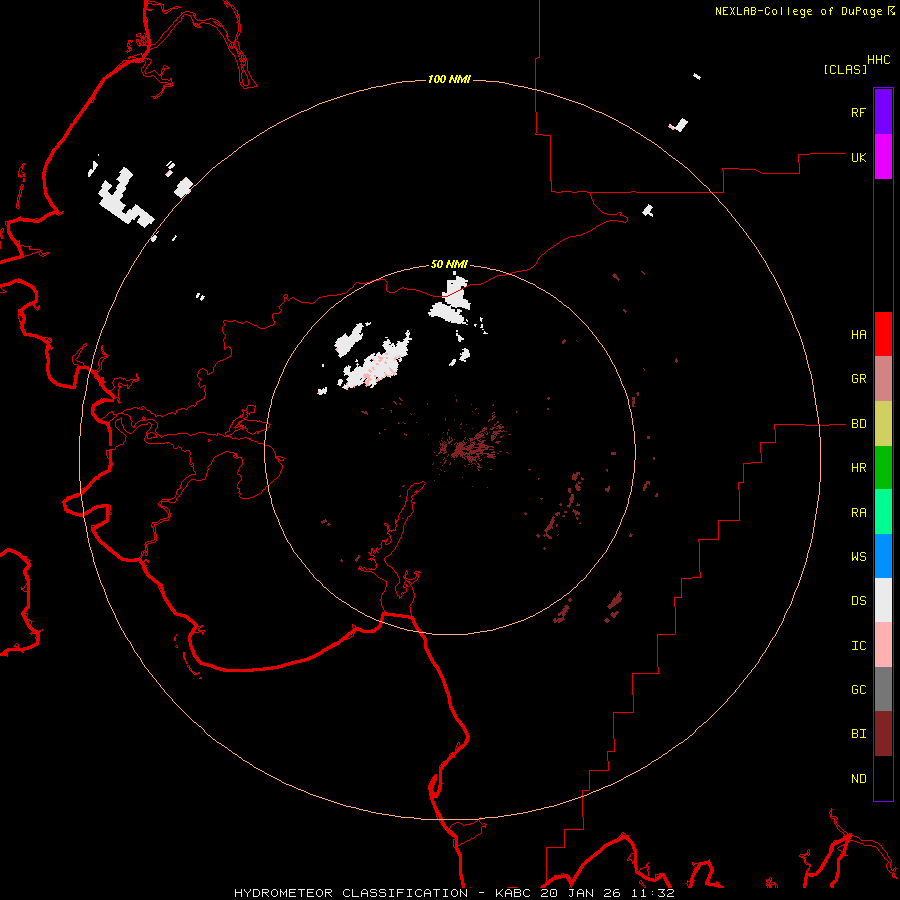Click the HR green legend swatch
The height and width of the screenshot is (900, 900).
pyautogui.click(x=883, y=468)
